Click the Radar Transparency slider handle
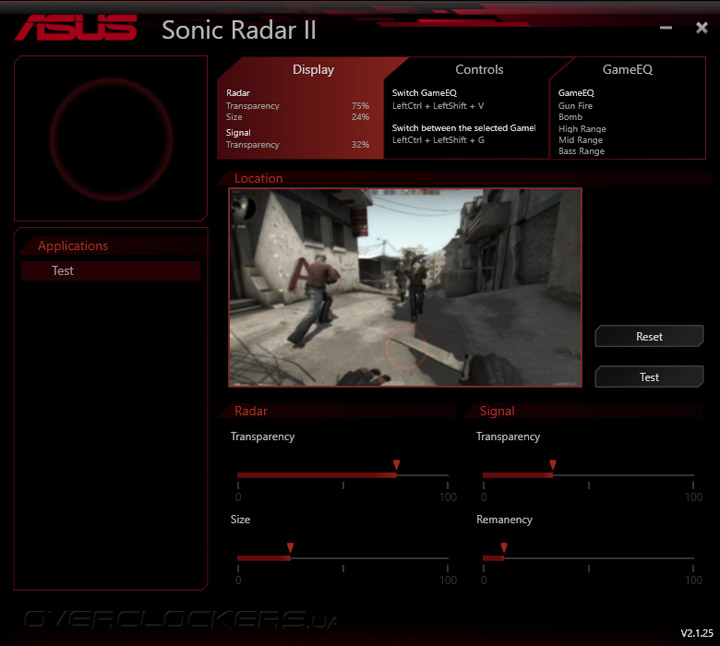This screenshot has width=720, height=646. [x=396, y=465]
